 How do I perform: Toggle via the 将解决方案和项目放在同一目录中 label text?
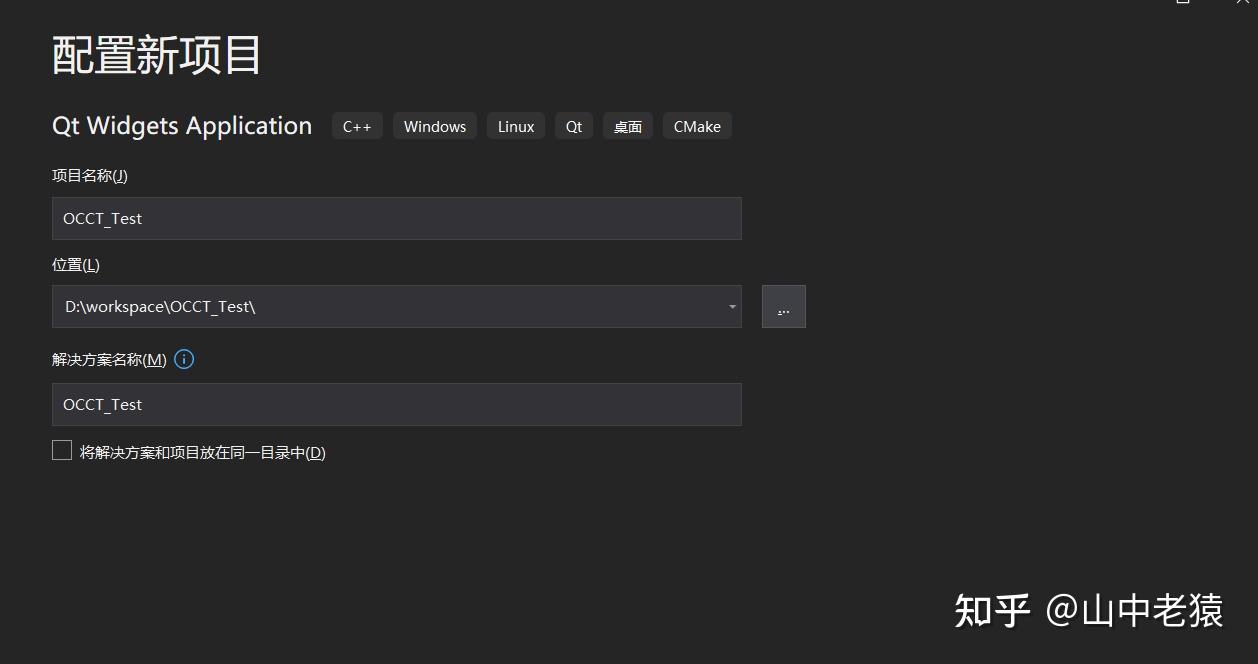tap(203, 452)
